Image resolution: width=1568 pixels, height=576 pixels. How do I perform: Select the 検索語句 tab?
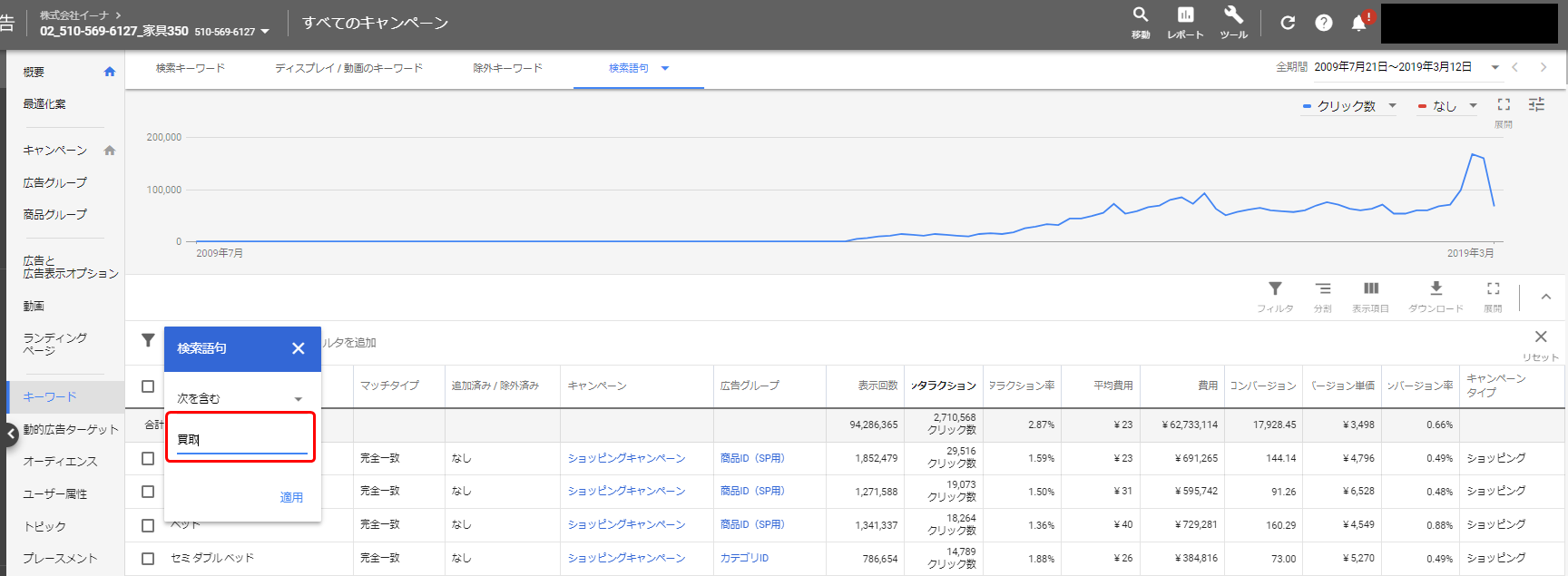click(629, 68)
